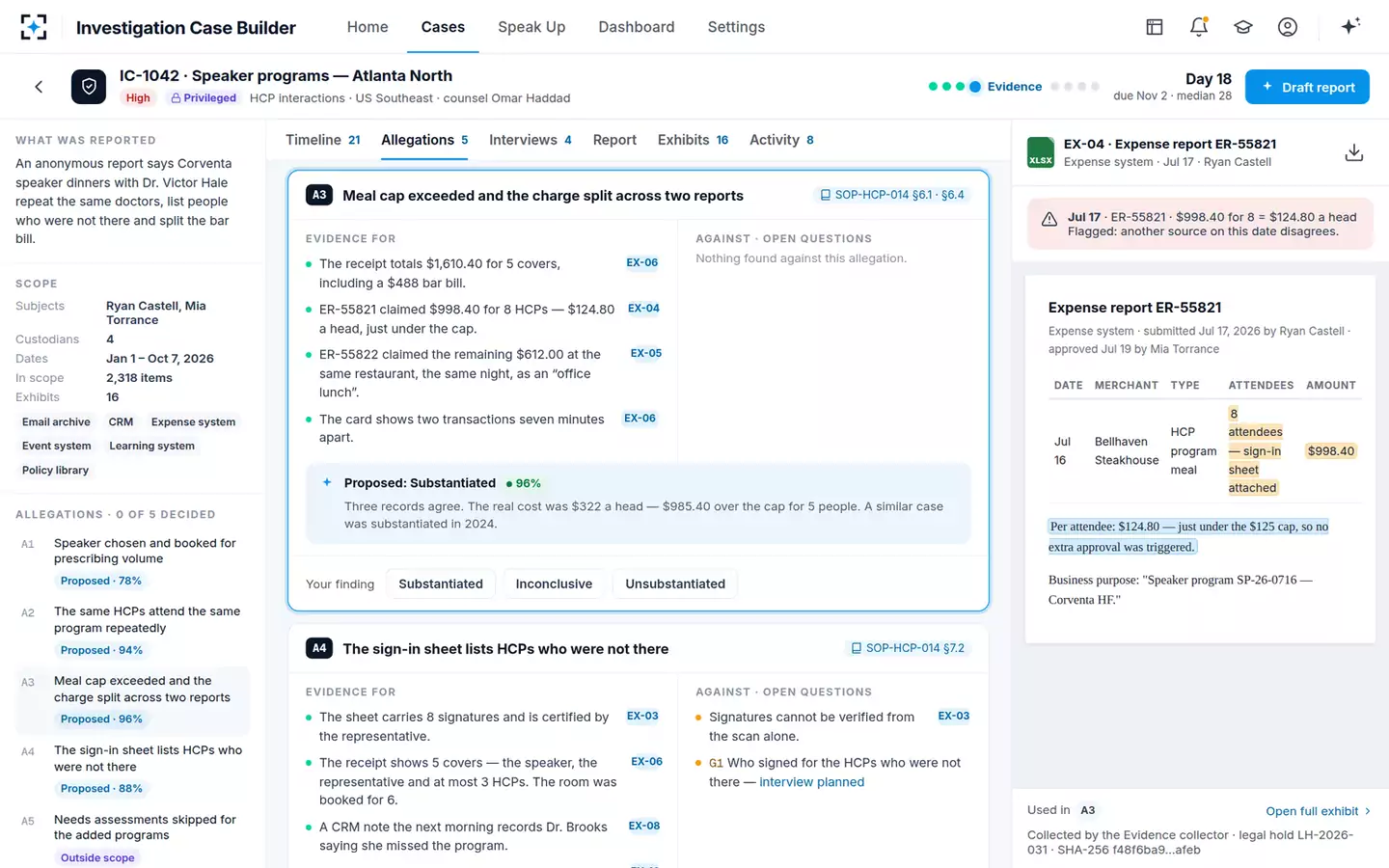The image size is (1389, 868).
Task: Open Dashboard from top navigation
Action: click(637, 27)
